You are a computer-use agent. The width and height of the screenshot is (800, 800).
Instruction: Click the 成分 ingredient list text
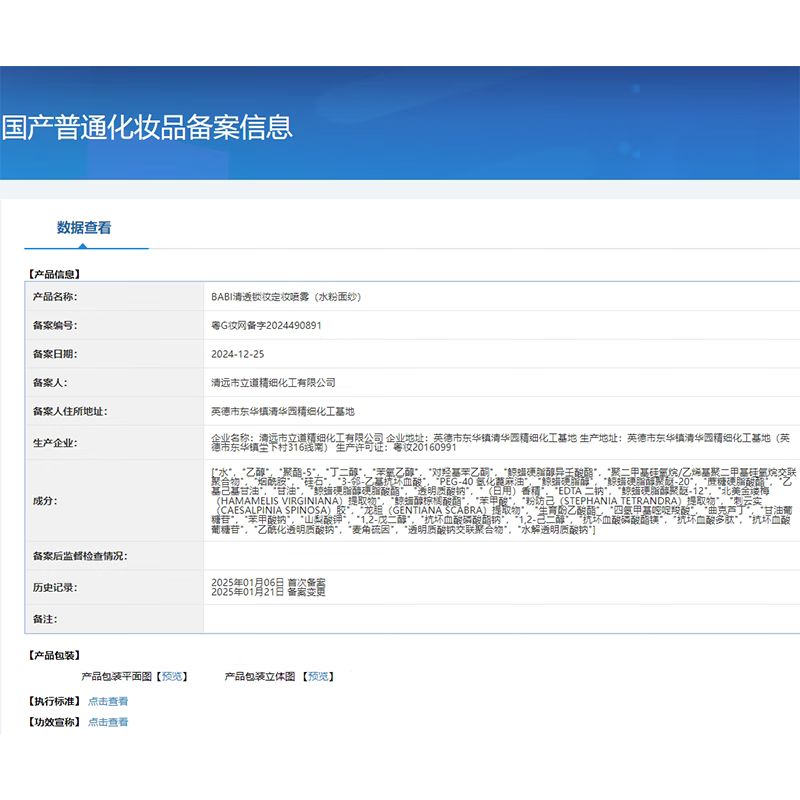pos(500,500)
